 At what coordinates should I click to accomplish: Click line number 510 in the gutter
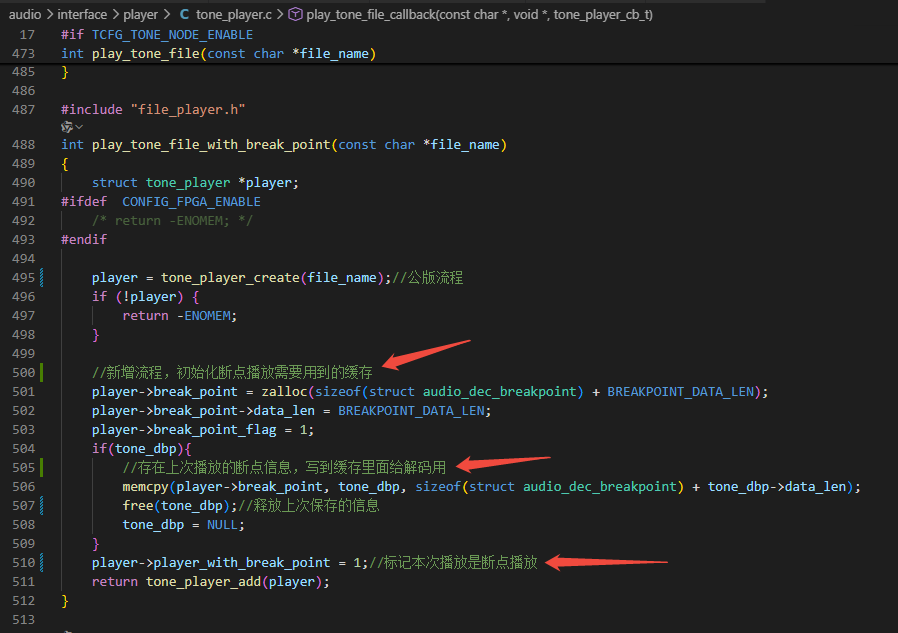[x=23, y=563]
